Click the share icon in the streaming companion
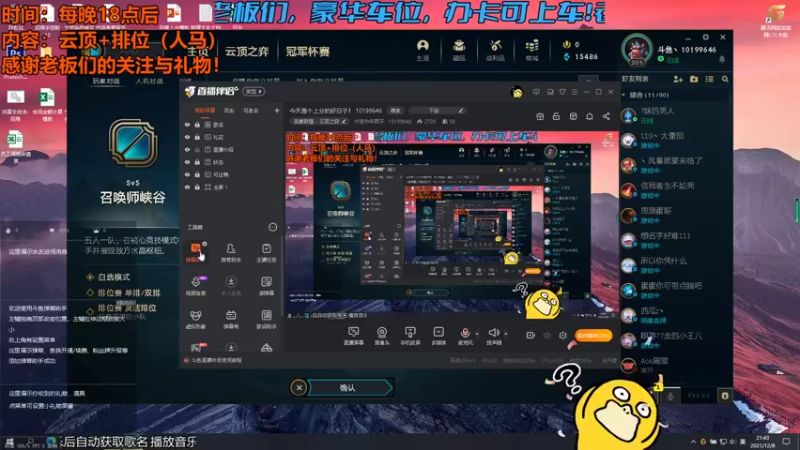 [x=606, y=116]
